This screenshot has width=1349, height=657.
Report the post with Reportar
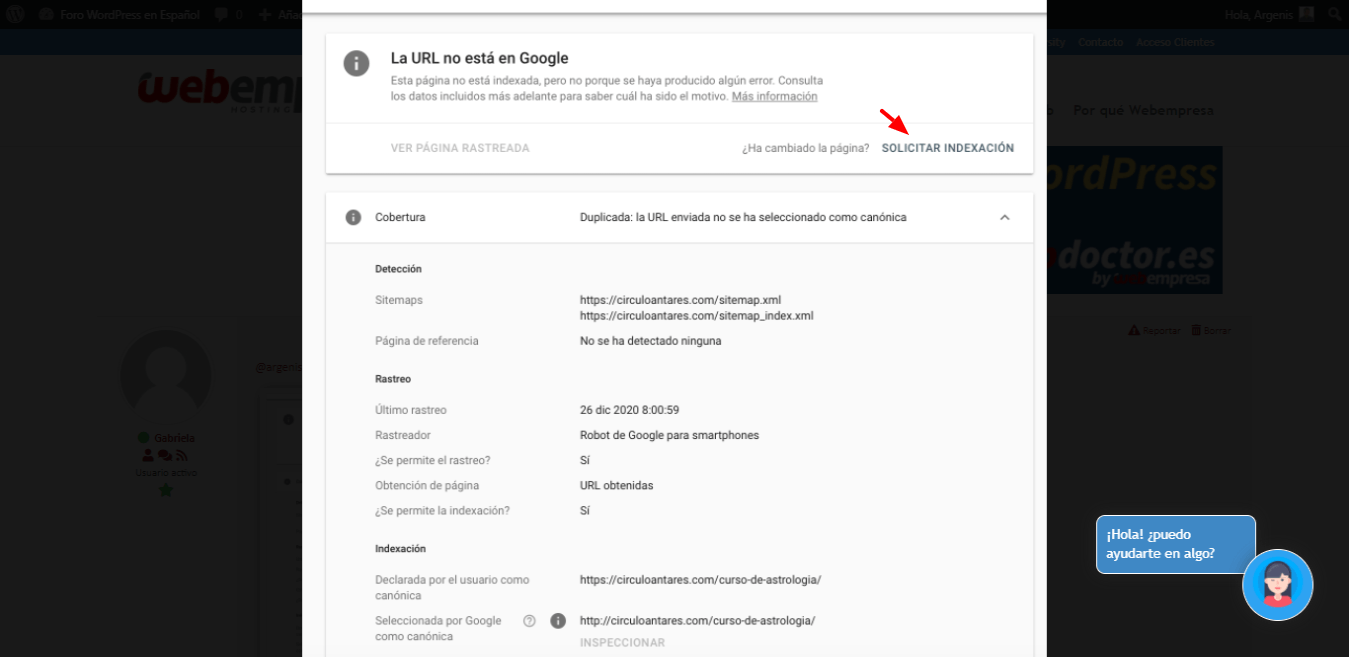point(1154,330)
